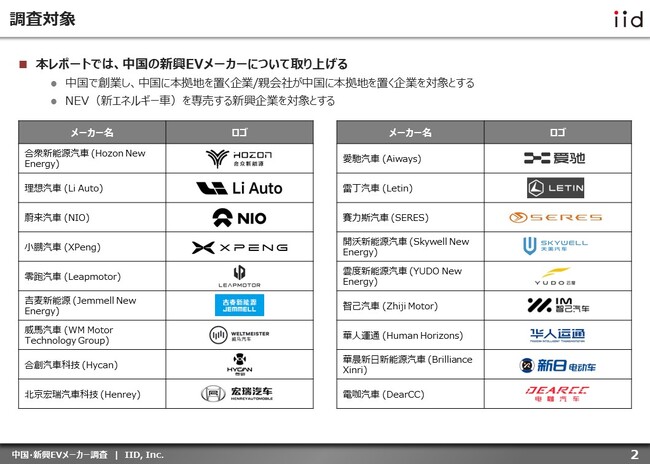
Task: Select the red DearCC logo
Action: [x=556, y=393]
